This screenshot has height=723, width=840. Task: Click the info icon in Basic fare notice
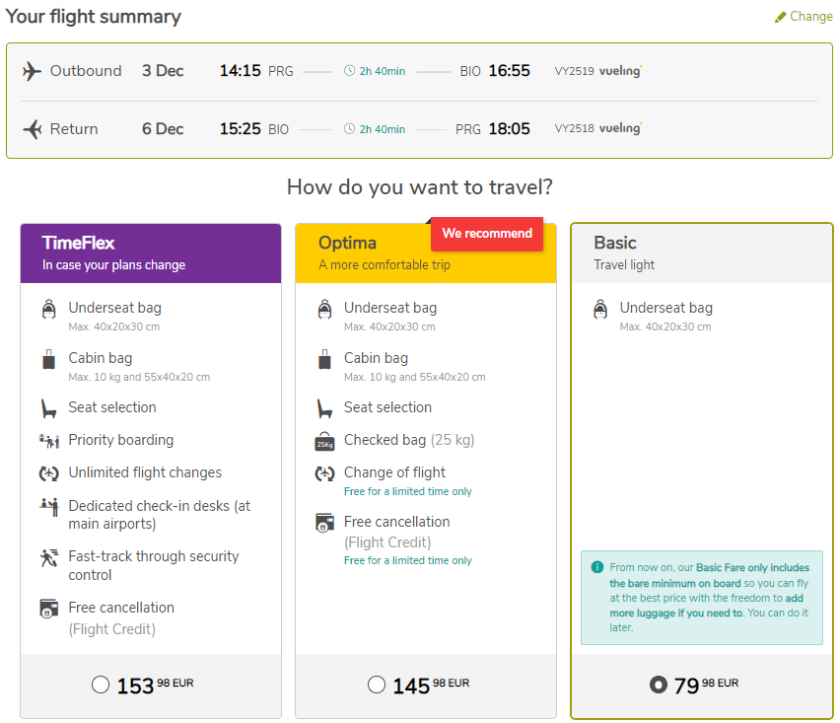point(597,567)
